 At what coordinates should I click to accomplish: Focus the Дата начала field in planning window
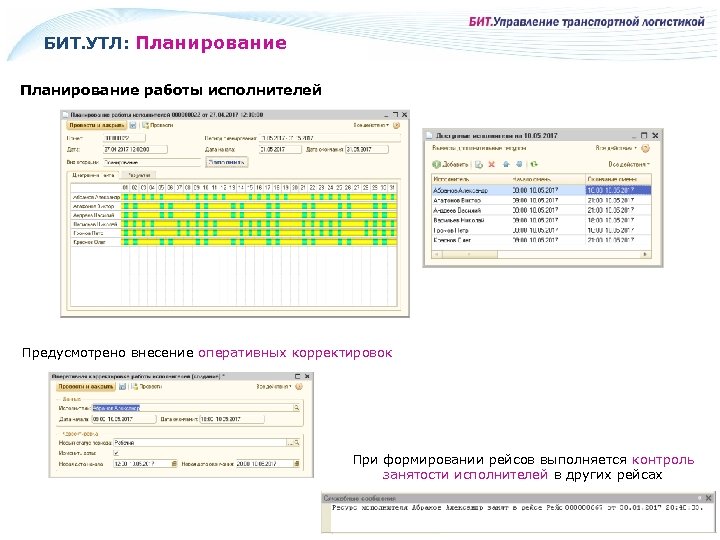pos(280,150)
